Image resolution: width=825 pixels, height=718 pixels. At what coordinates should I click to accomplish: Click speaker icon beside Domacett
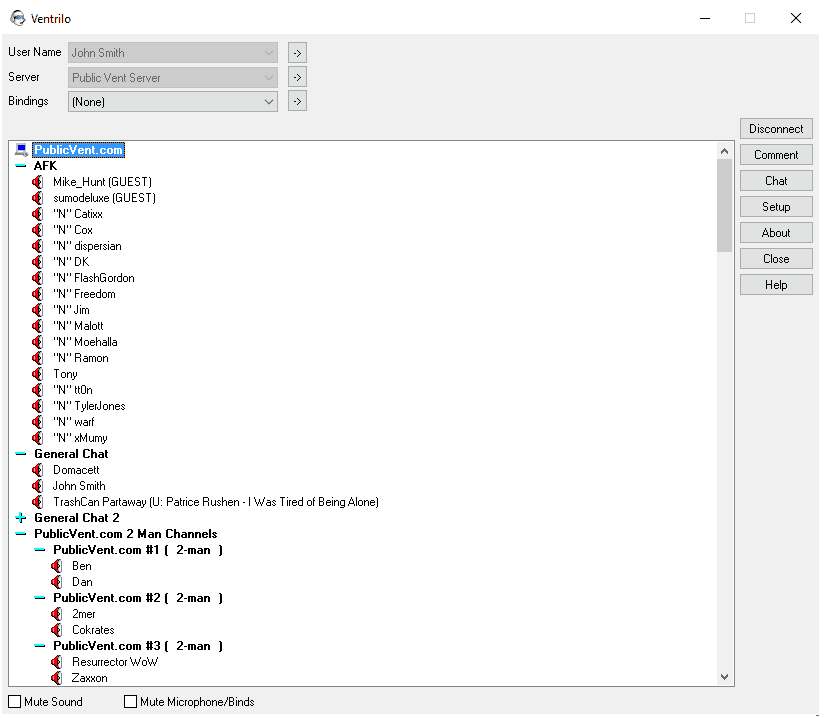pyautogui.click(x=37, y=470)
